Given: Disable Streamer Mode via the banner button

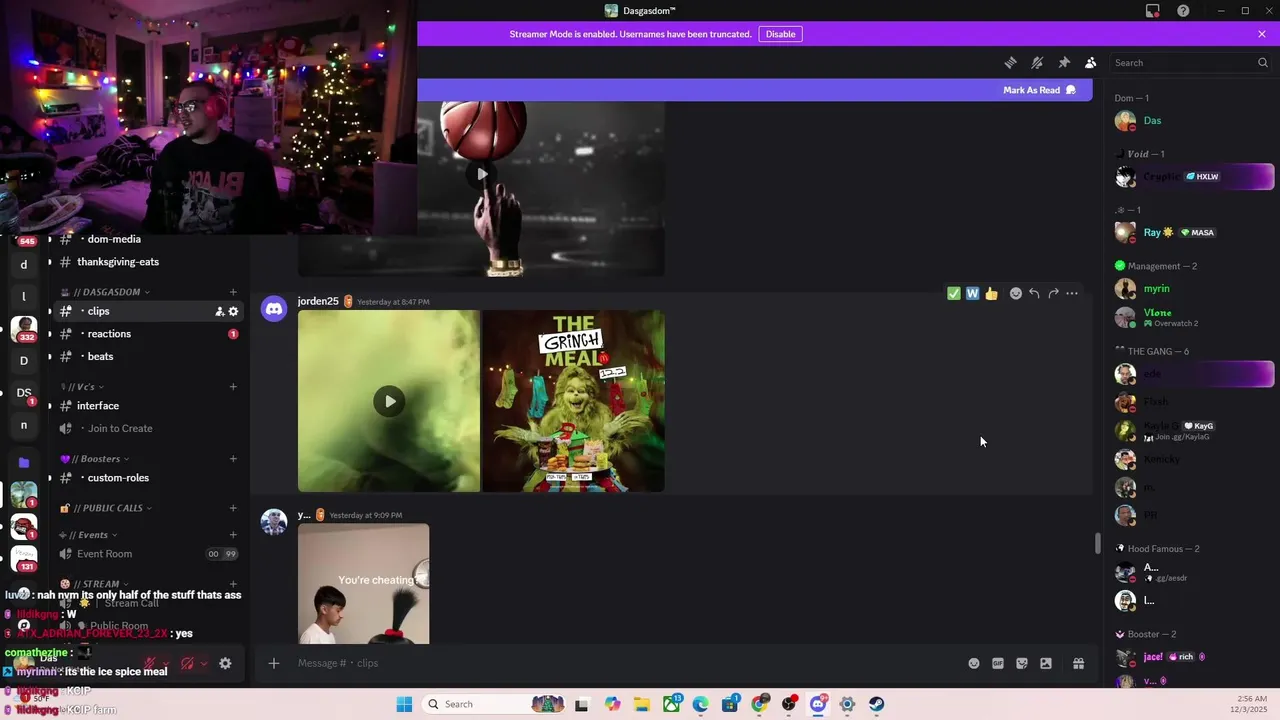Looking at the screenshot, I should (x=780, y=34).
